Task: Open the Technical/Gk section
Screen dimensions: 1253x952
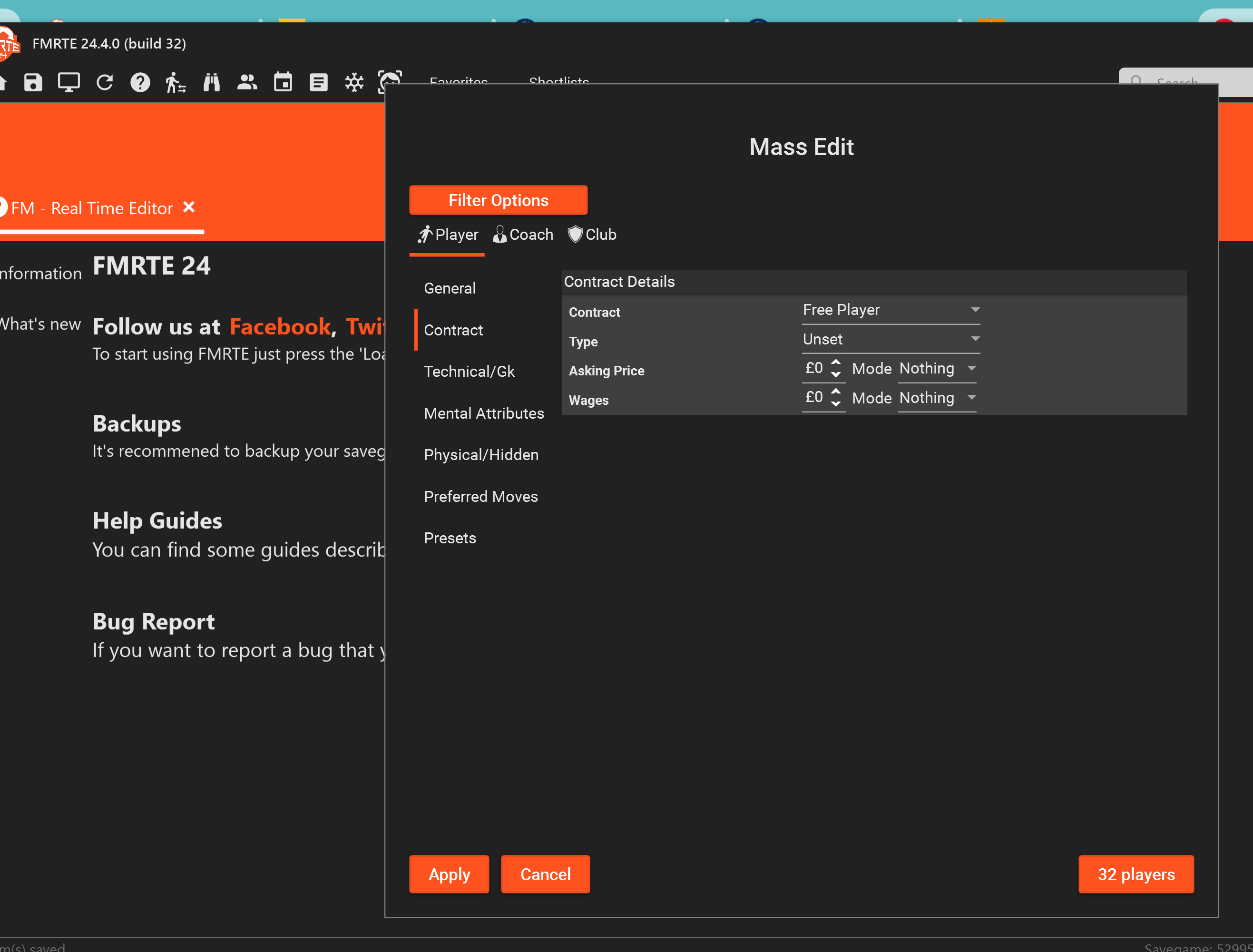Action: click(469, 372)
